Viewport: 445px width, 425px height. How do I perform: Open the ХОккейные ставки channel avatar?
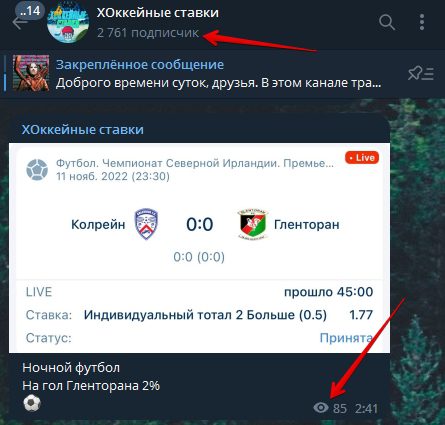[x=68, y=23]
